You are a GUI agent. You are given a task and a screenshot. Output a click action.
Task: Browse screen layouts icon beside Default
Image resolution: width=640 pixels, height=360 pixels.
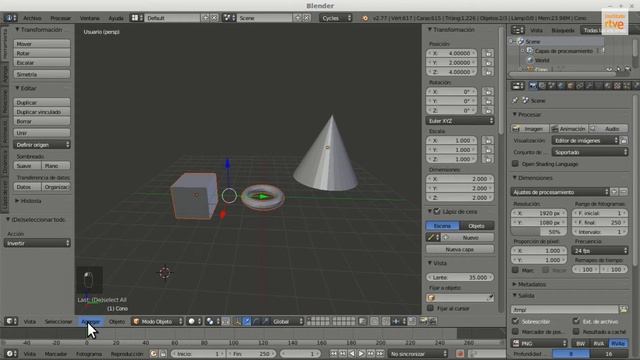pos(137,18)
